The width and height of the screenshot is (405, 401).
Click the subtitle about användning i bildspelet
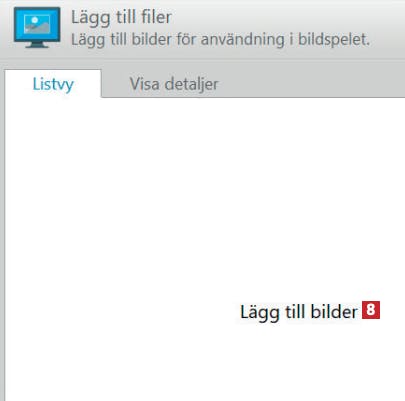pyautogui.click(x=221, y=40)
